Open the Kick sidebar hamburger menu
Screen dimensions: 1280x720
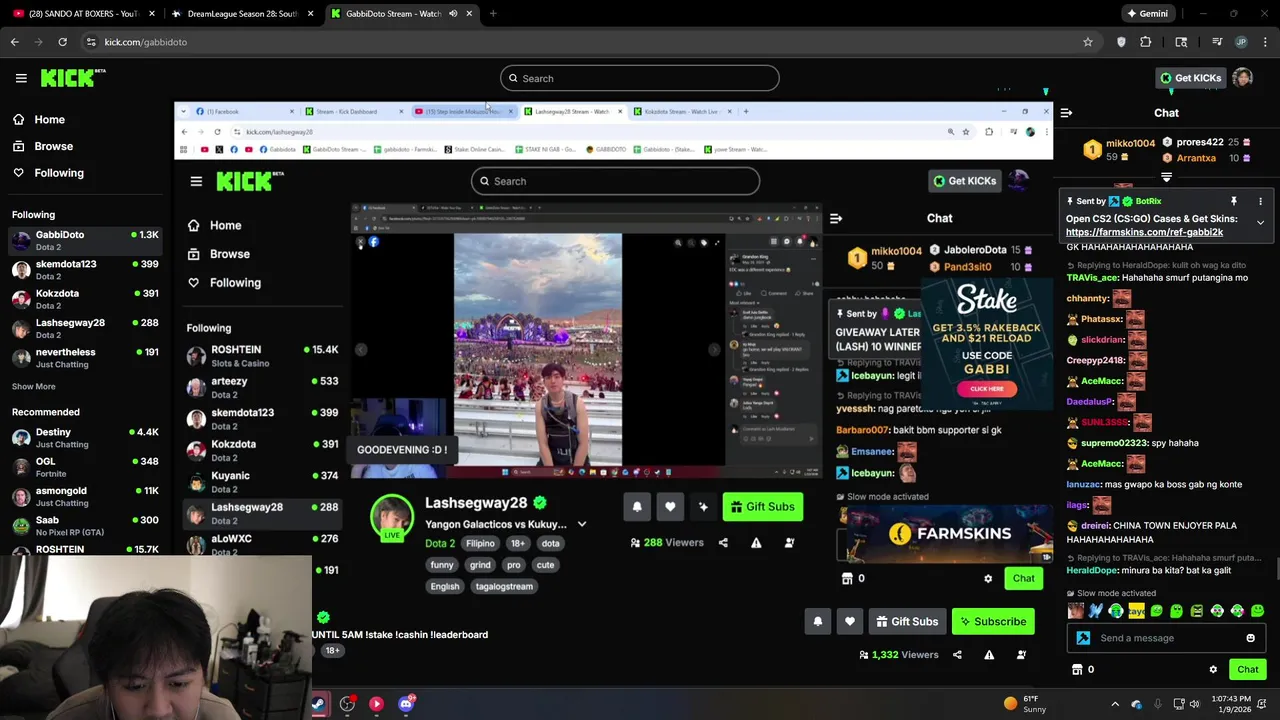coord(21,78)
